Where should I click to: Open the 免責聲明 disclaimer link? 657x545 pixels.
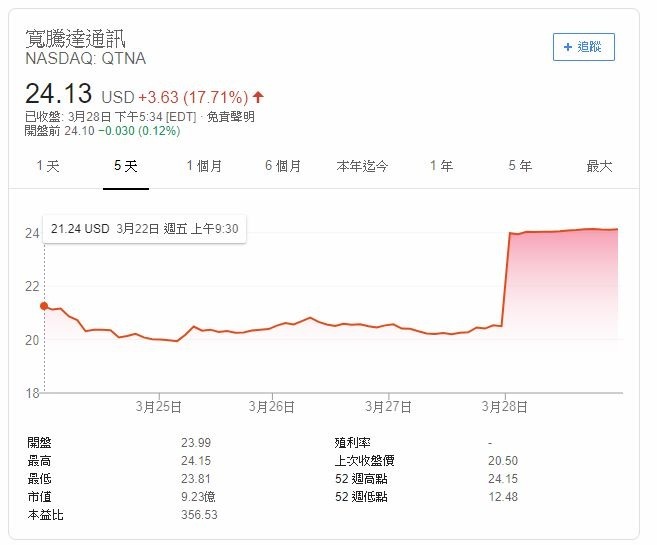coord(230,117)
